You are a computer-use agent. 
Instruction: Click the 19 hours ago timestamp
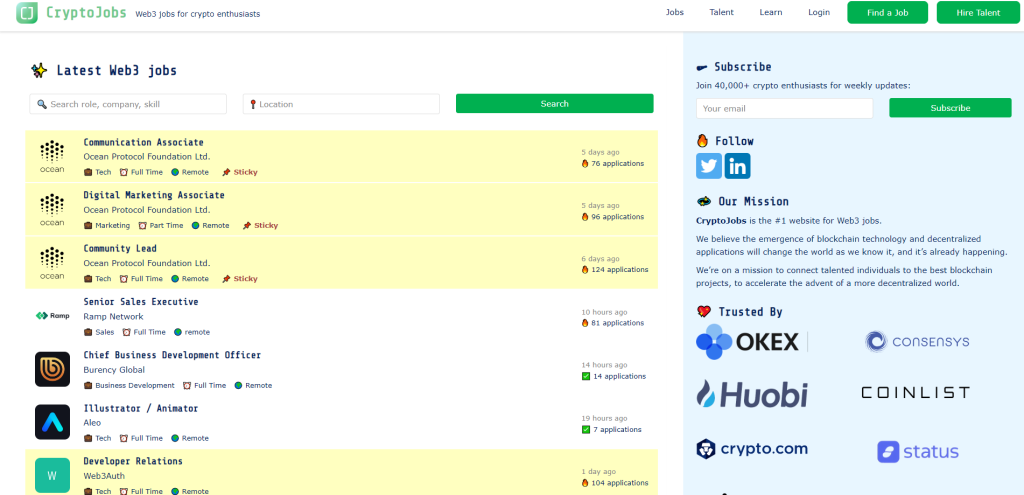click(x=605, y=419)
